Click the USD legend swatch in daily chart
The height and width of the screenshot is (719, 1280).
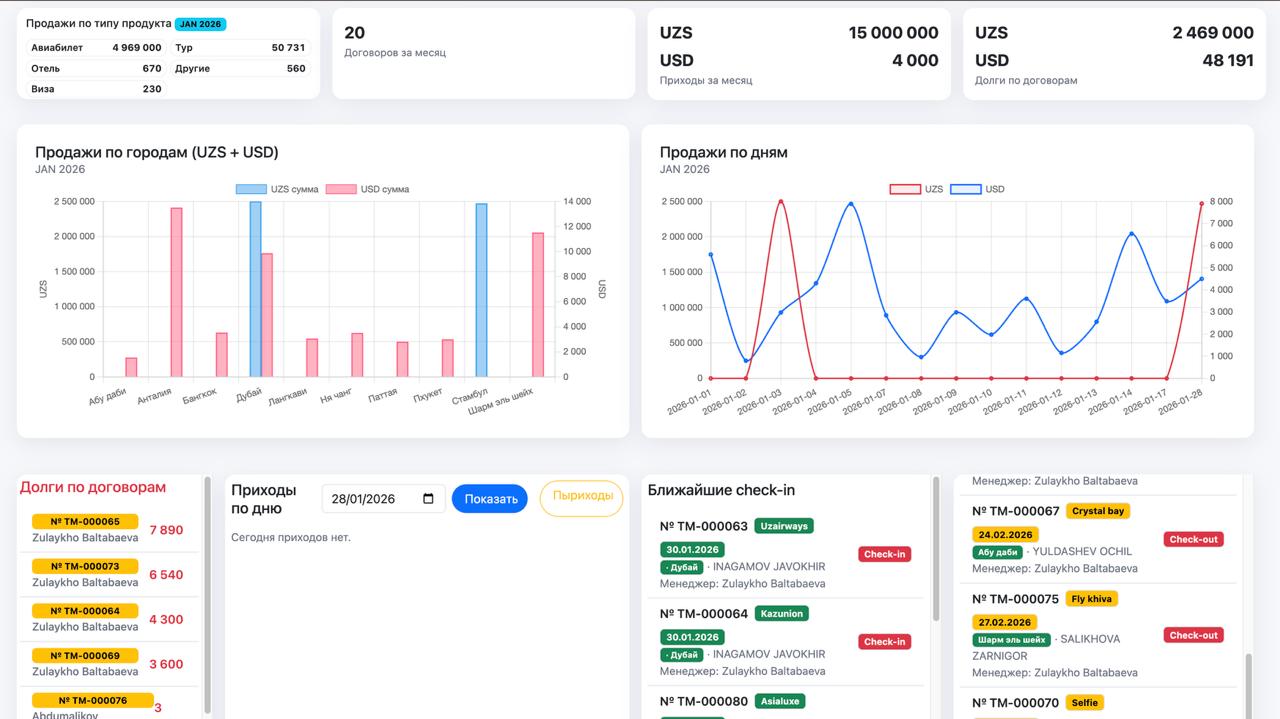[x=965, y=189]
